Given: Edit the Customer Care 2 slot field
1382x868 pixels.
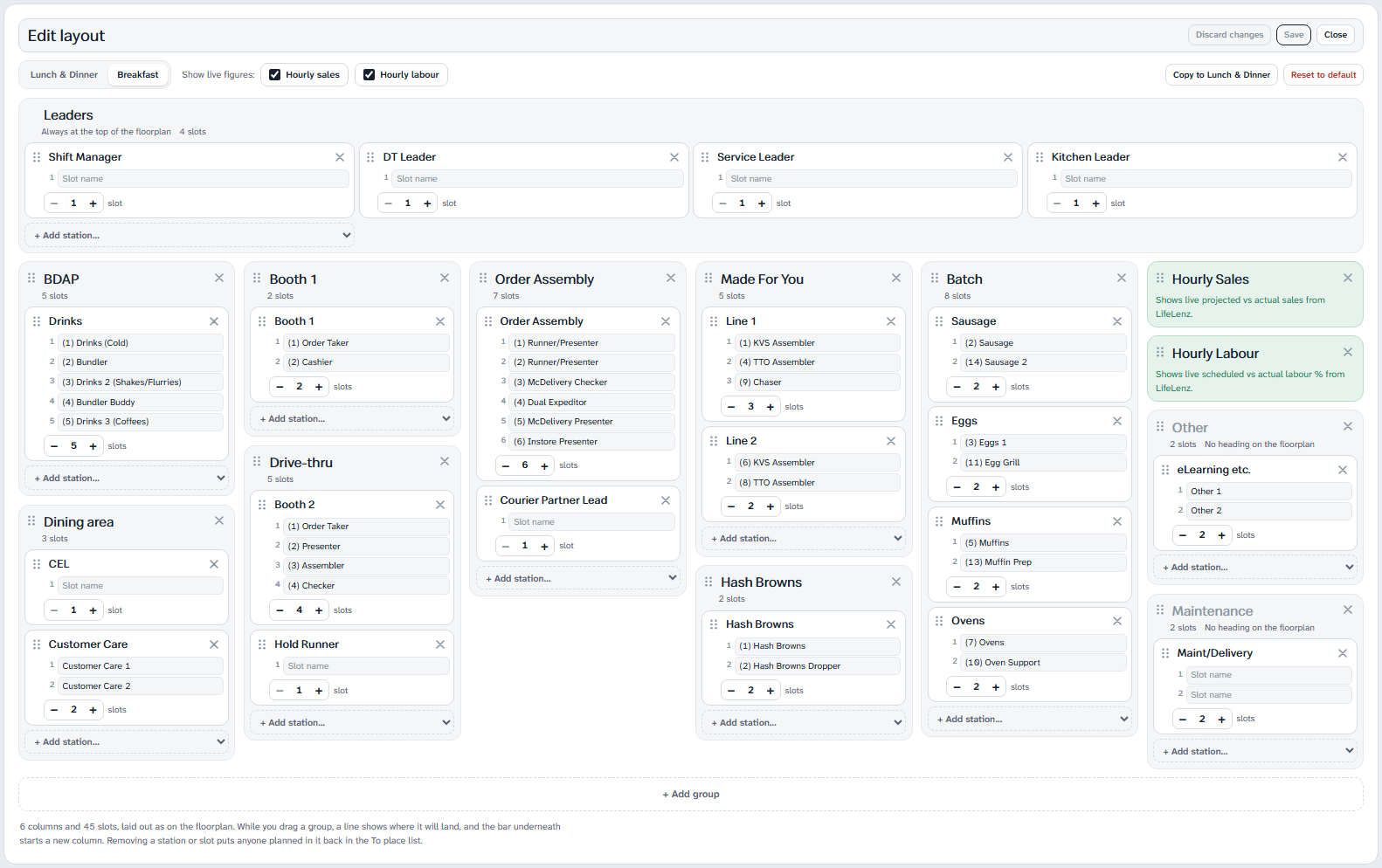Looking at the screenshot, I should [141, 686].
